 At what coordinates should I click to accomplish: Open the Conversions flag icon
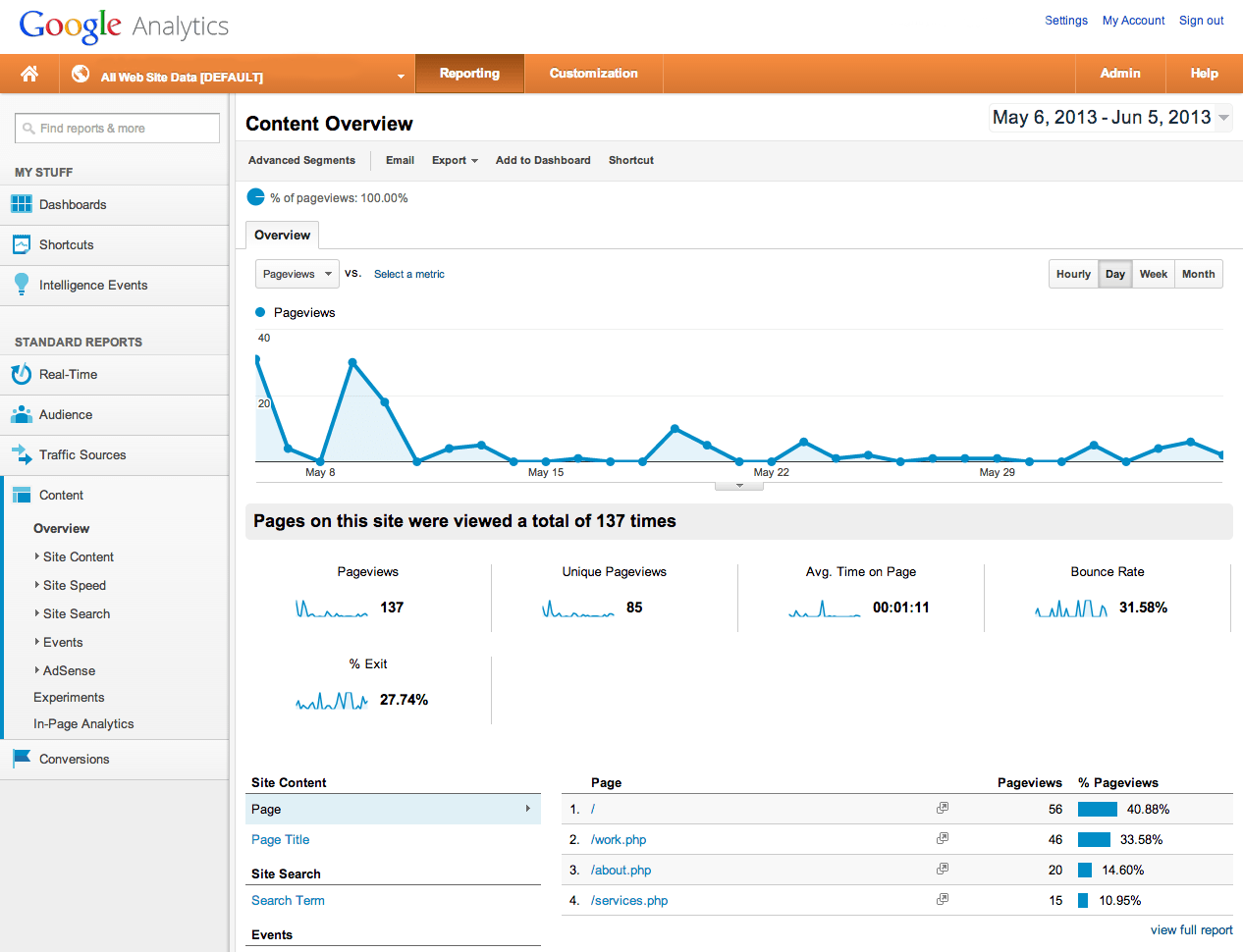click(22, 759)
